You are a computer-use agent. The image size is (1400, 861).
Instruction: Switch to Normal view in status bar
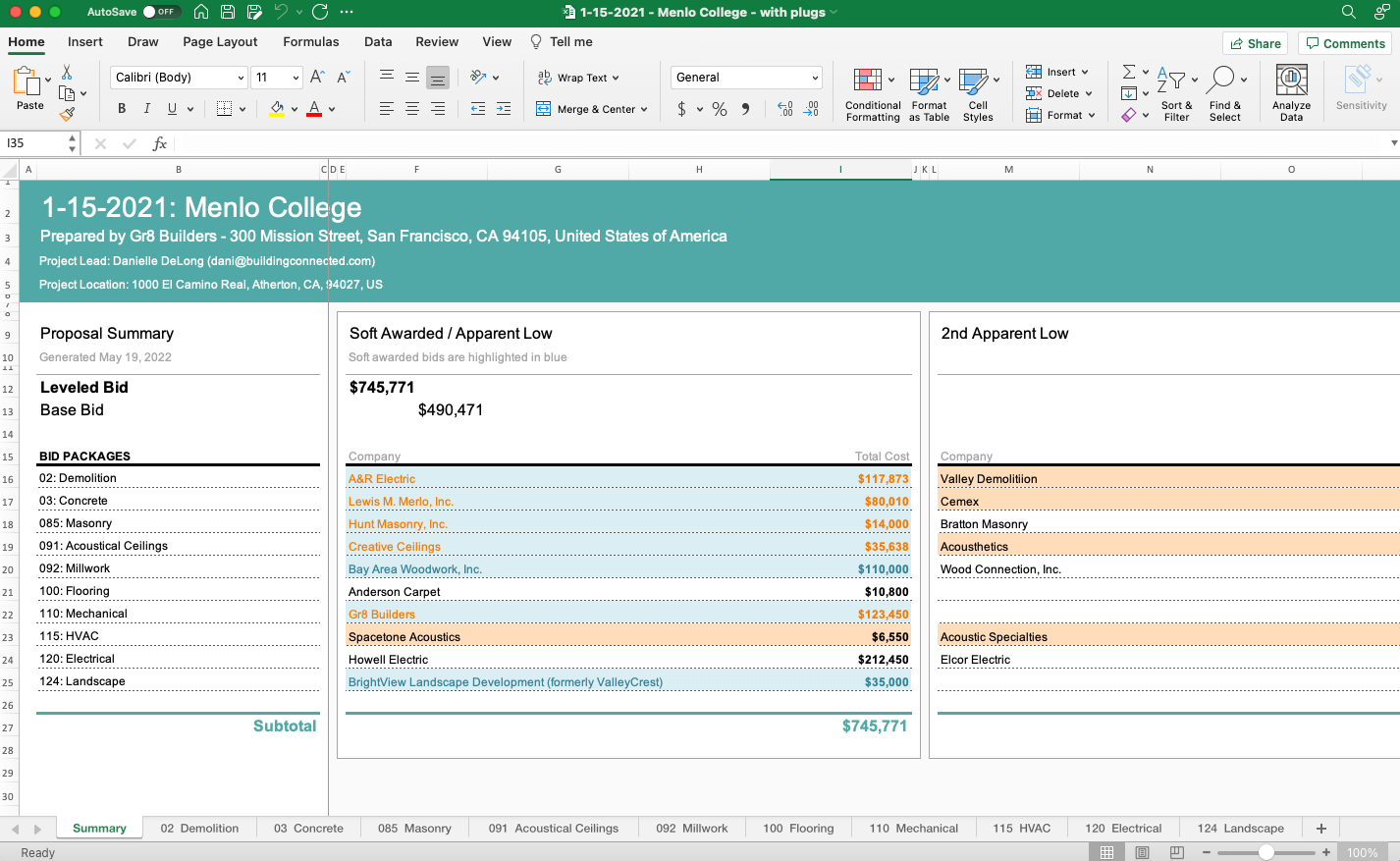[1106, 852]
